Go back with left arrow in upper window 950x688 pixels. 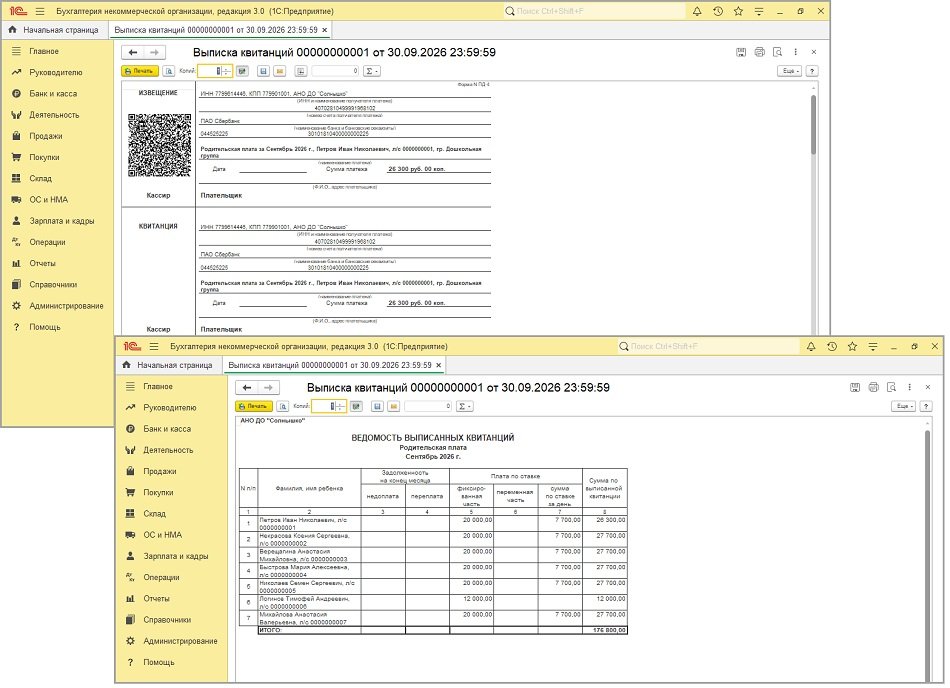point(133,53)
